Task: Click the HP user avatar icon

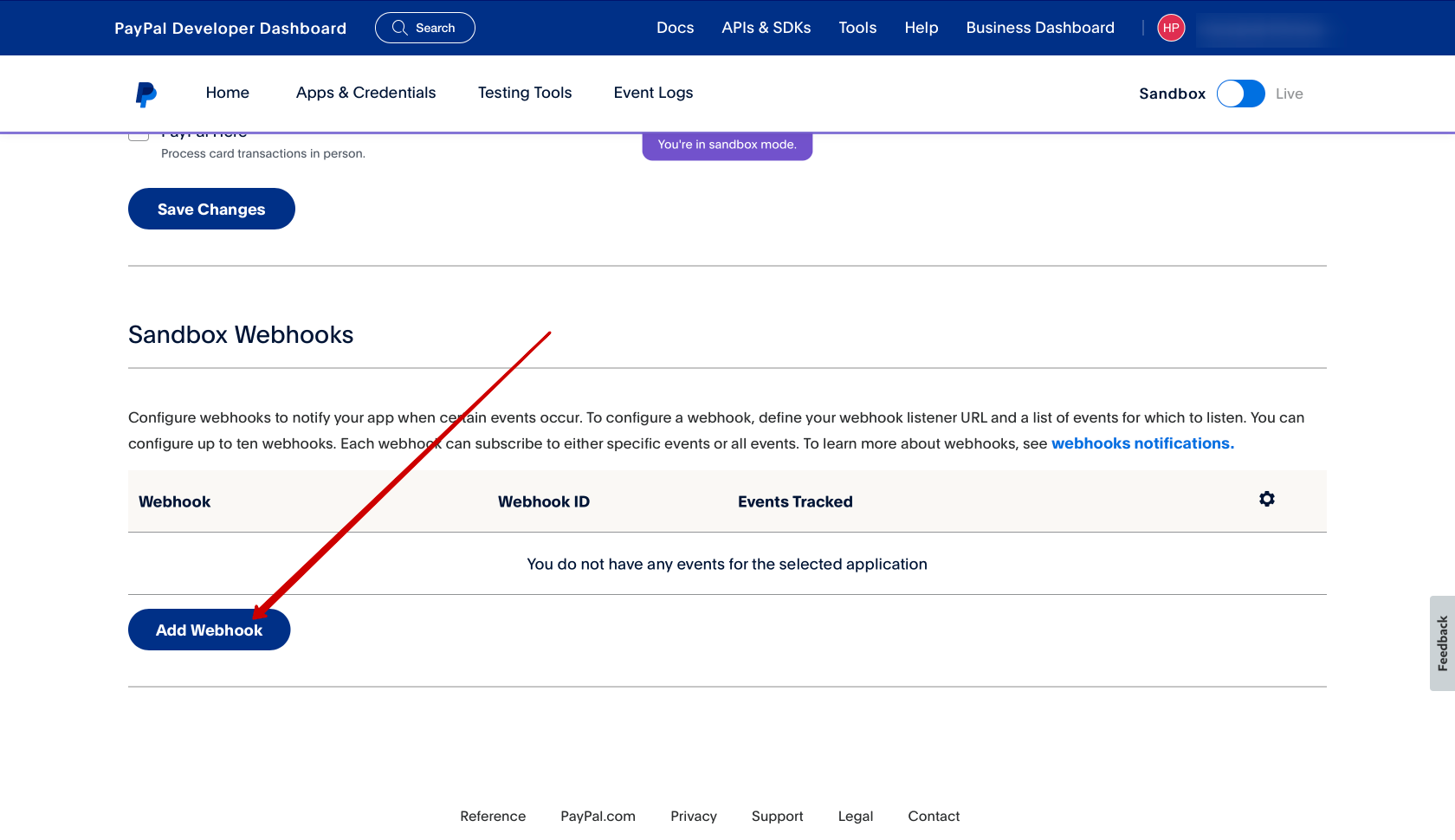Action: tap(1171, 28)
